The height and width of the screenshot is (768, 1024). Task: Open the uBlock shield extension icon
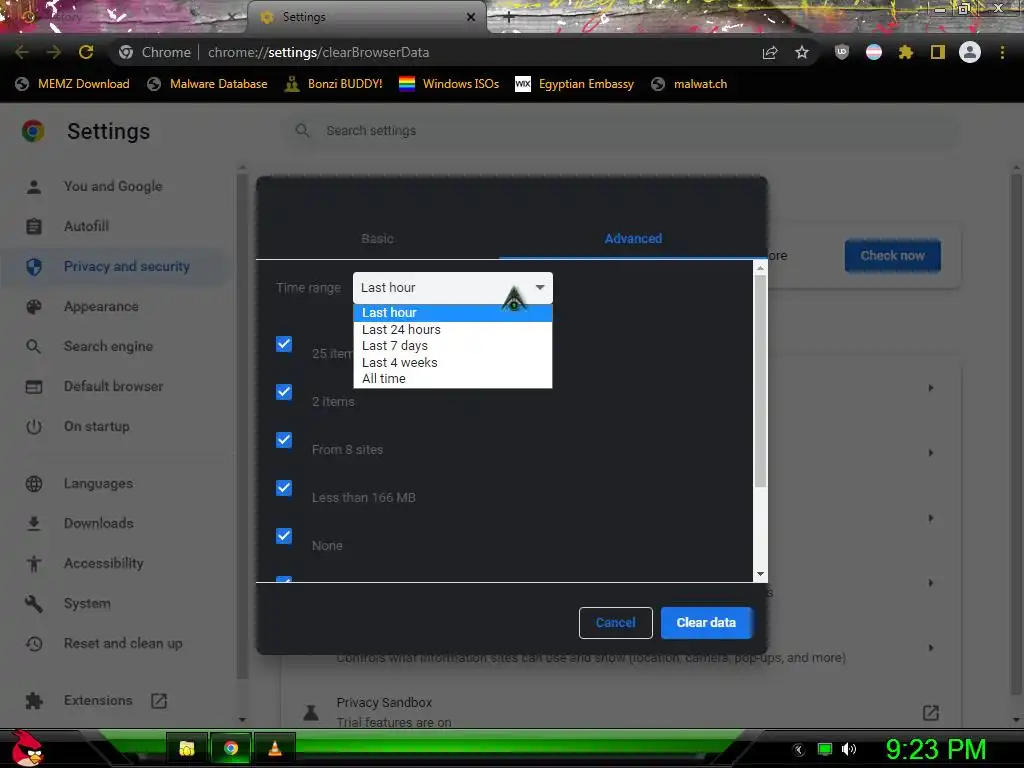[x=842, y=52]
